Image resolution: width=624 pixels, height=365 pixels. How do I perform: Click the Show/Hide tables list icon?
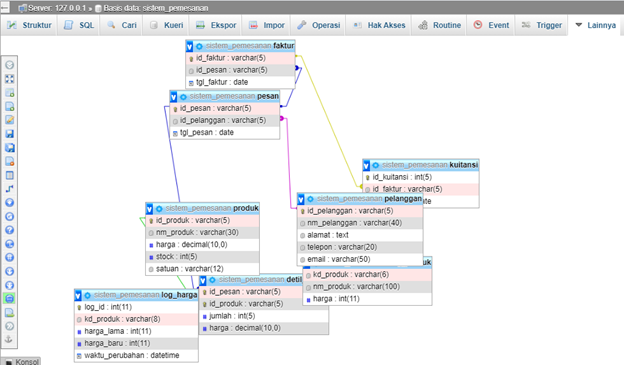(10, 65)
